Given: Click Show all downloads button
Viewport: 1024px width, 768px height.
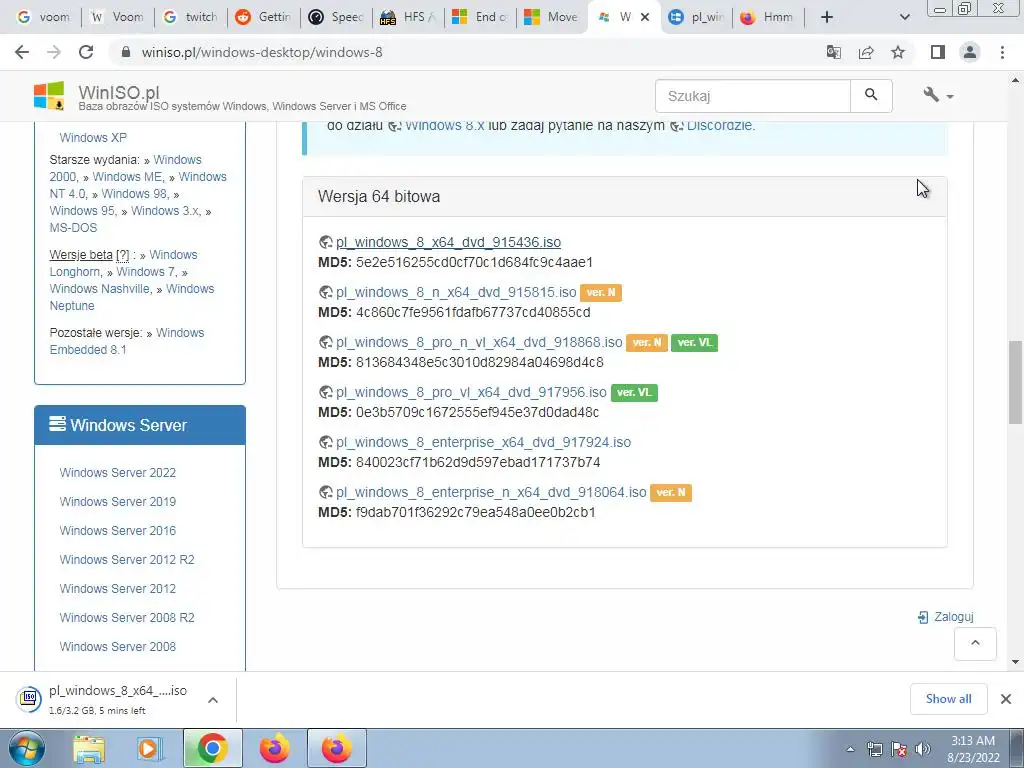Looking at the screenshot, I should [x=948, y=699].
